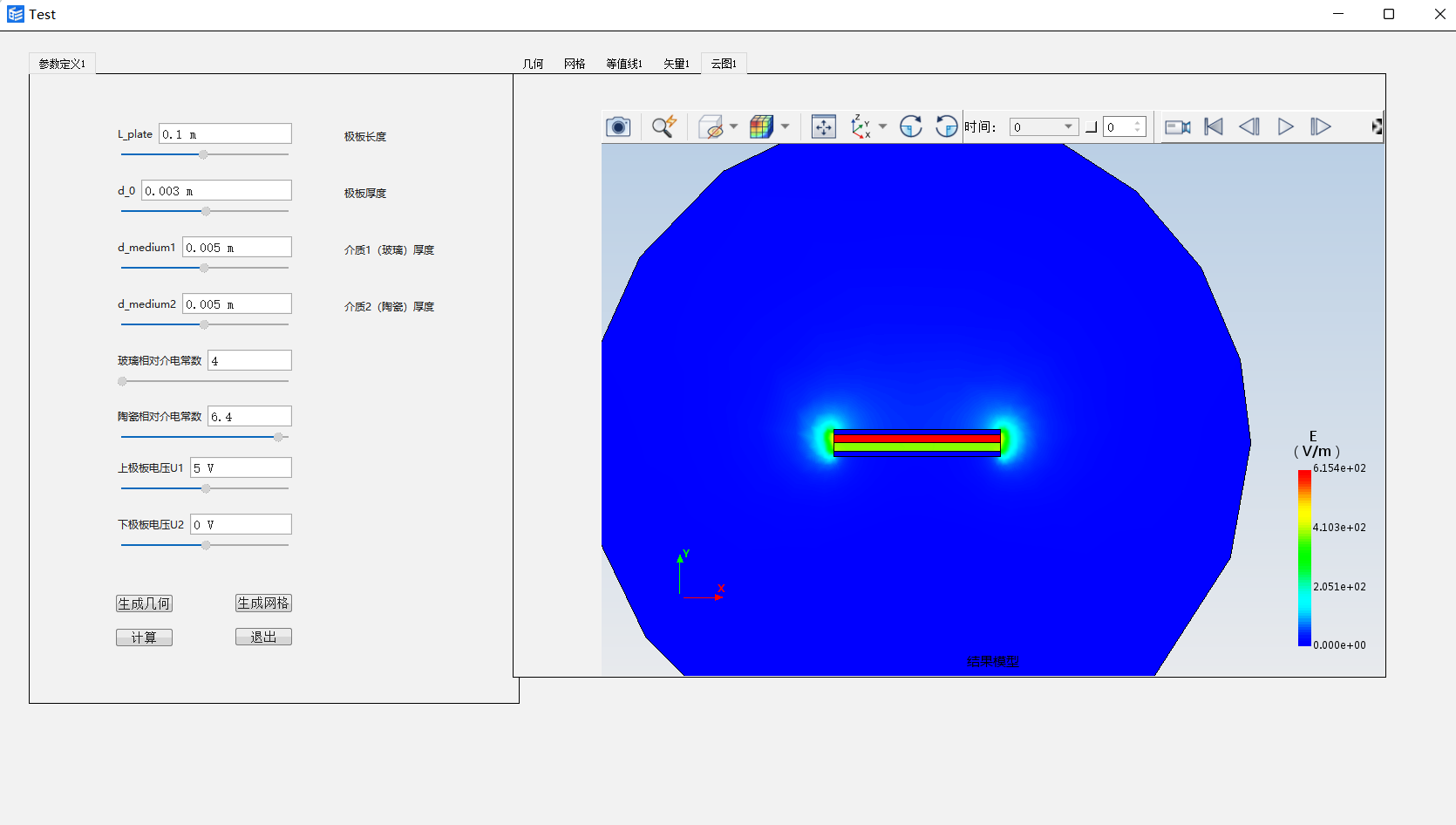Open the cube visibility dropdown arrow

coord(733,127)
